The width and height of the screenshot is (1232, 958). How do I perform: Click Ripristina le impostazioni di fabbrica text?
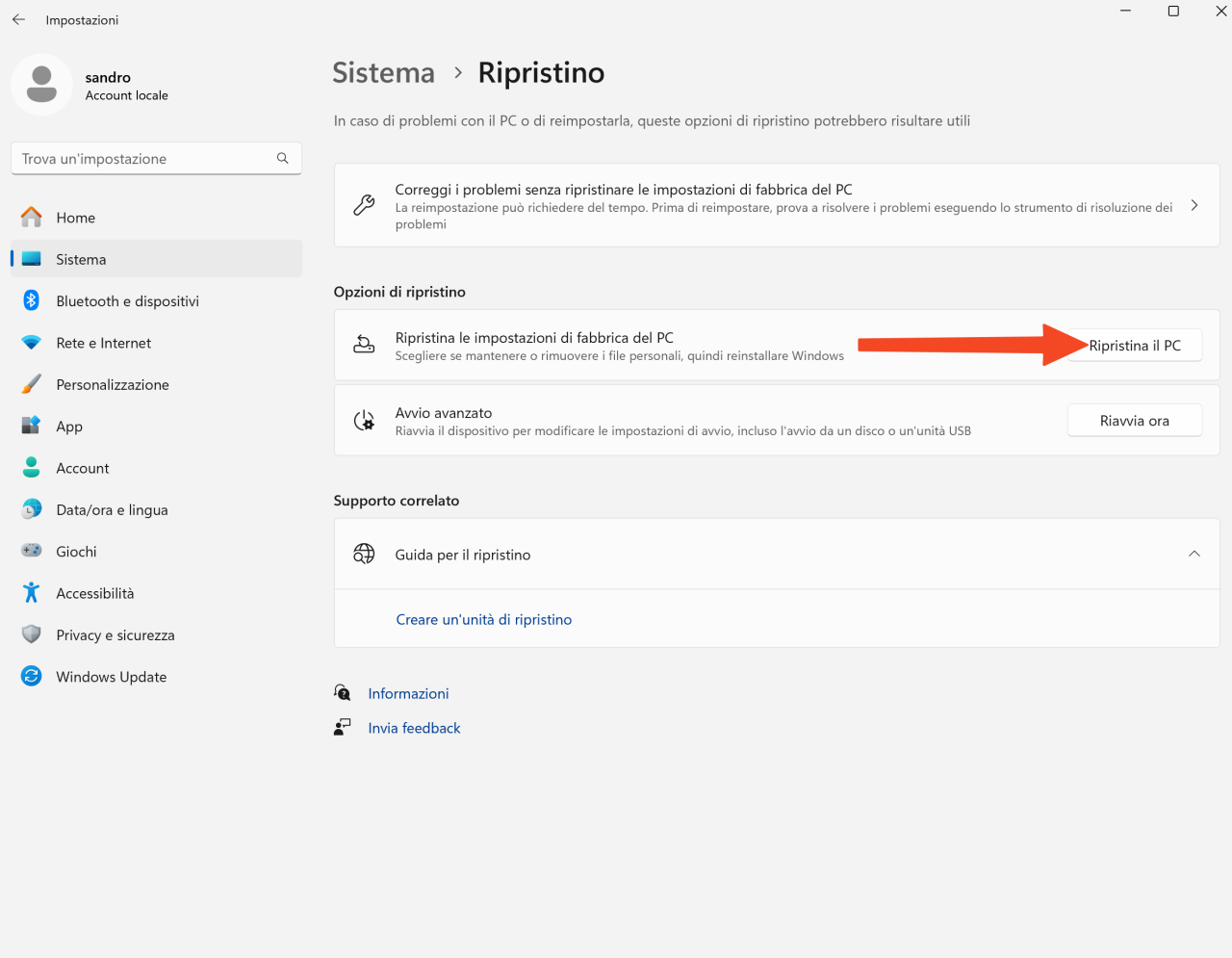pyautogui.click(x=534, y=338)
